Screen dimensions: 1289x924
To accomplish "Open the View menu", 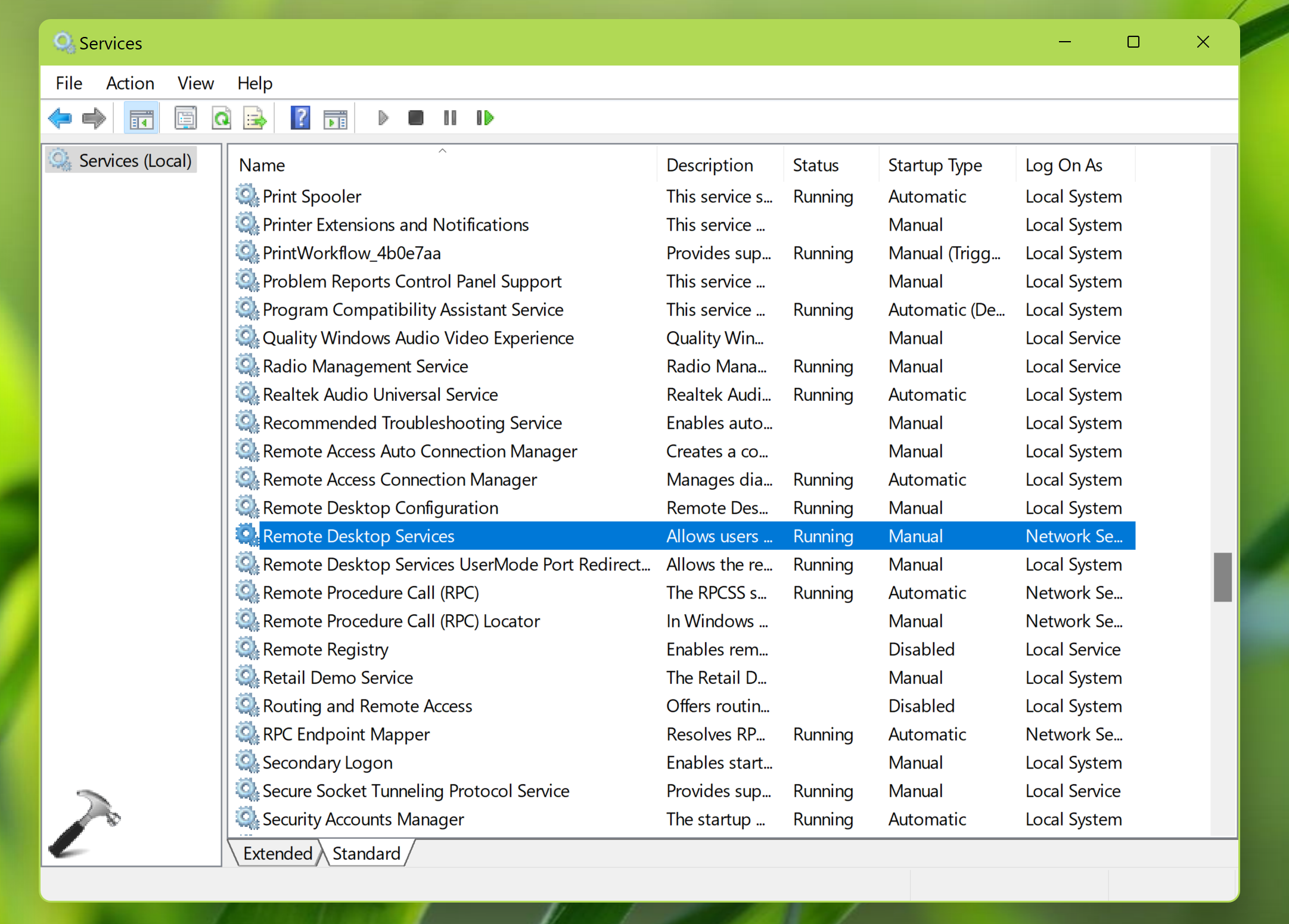I will pyautogui.click(x=195, y=83).
